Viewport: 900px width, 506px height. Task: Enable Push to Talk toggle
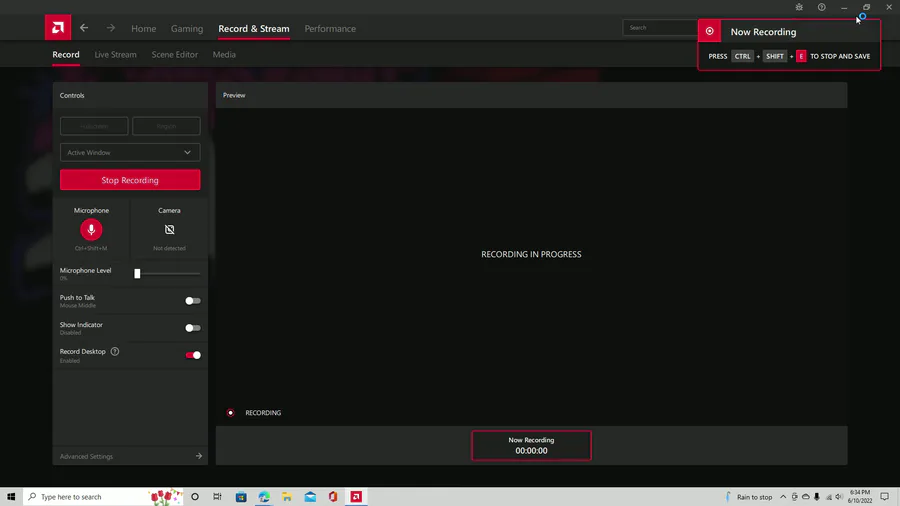click(193, 301)
